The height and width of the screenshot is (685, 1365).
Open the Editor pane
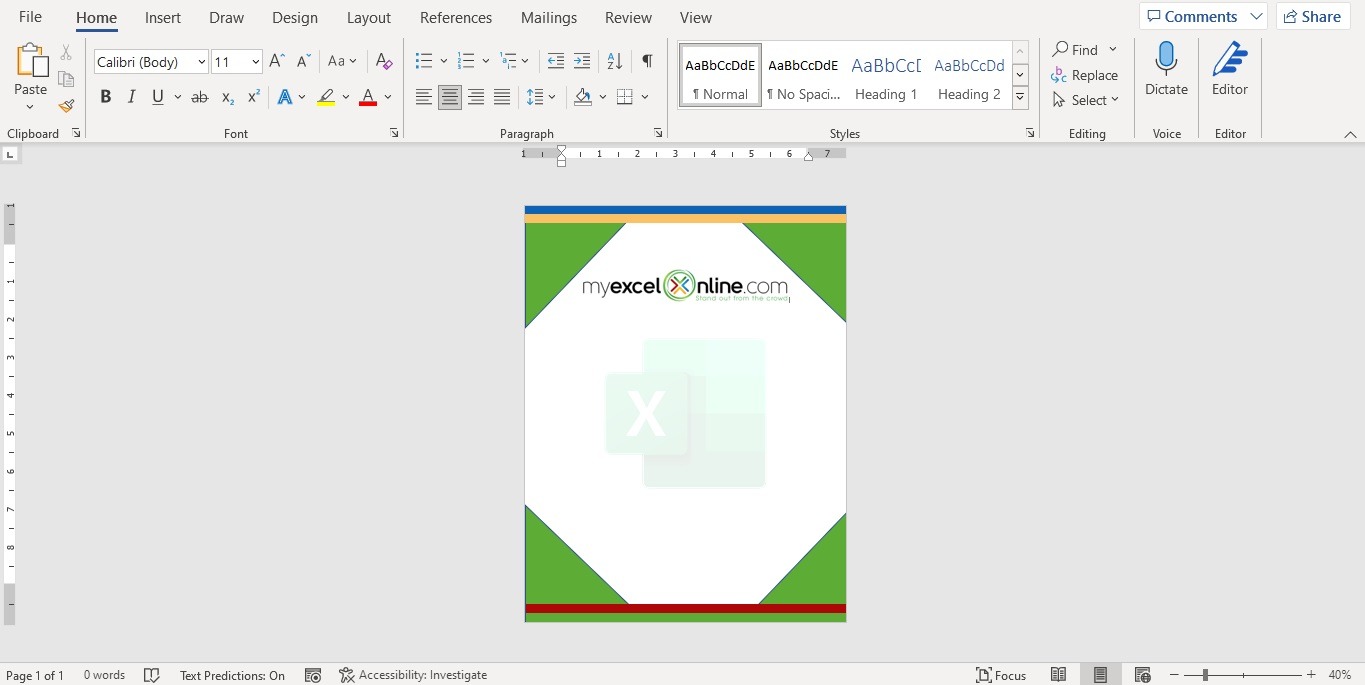(1230, 70)
